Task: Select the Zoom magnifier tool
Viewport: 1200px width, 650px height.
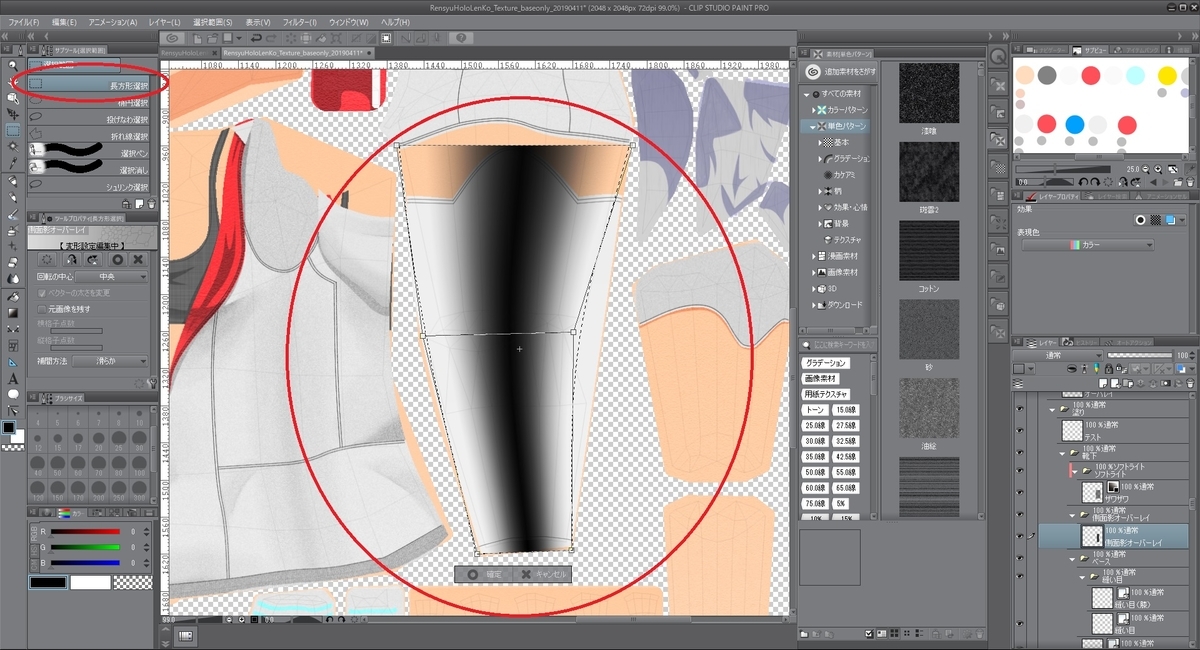Action: [x=13, y=66]
